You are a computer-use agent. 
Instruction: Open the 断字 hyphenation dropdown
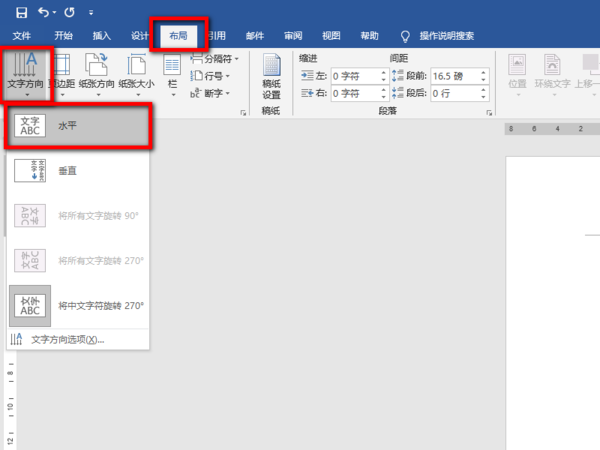tap(210, 93)
